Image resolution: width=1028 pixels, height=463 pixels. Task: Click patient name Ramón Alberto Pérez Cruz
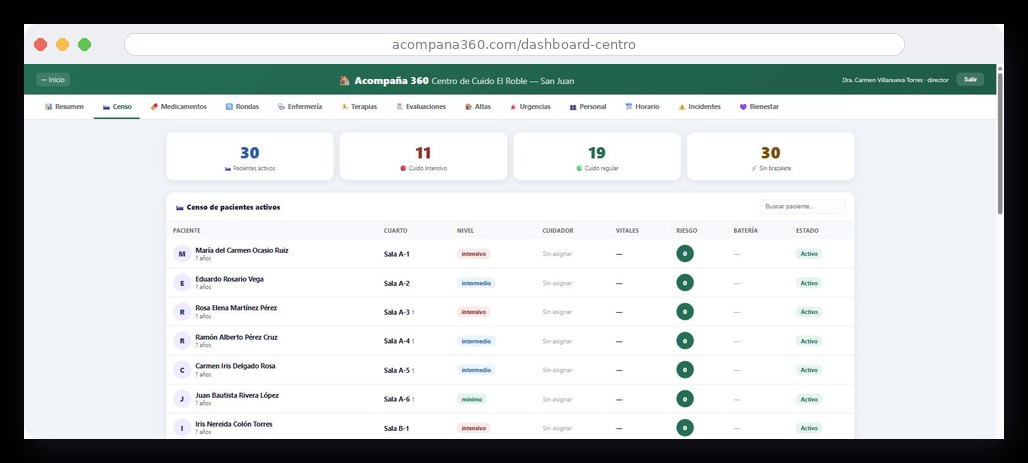click(x=236, y=337)
